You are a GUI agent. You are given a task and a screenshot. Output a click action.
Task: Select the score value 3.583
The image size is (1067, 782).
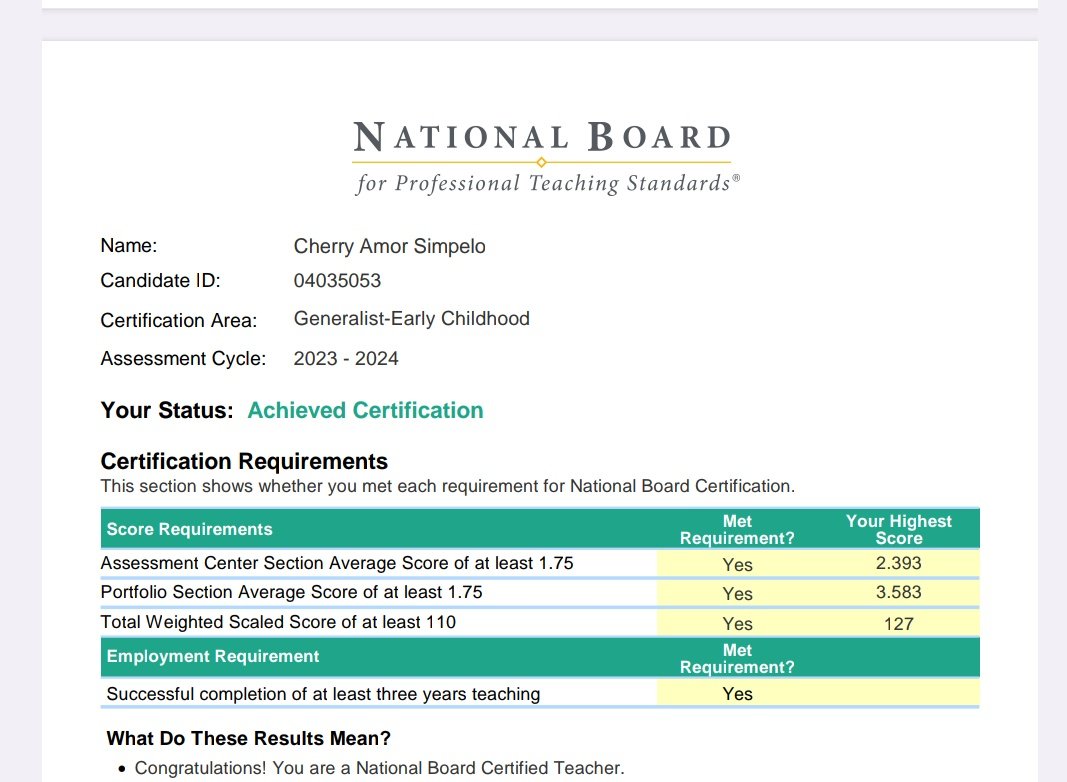[898, 592]
